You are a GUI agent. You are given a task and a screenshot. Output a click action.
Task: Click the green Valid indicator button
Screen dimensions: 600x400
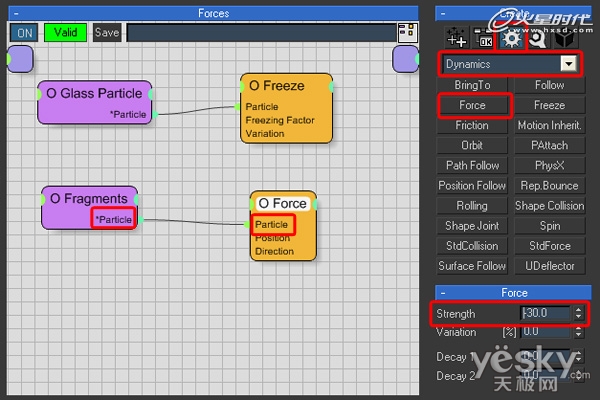tap(65, 33)
